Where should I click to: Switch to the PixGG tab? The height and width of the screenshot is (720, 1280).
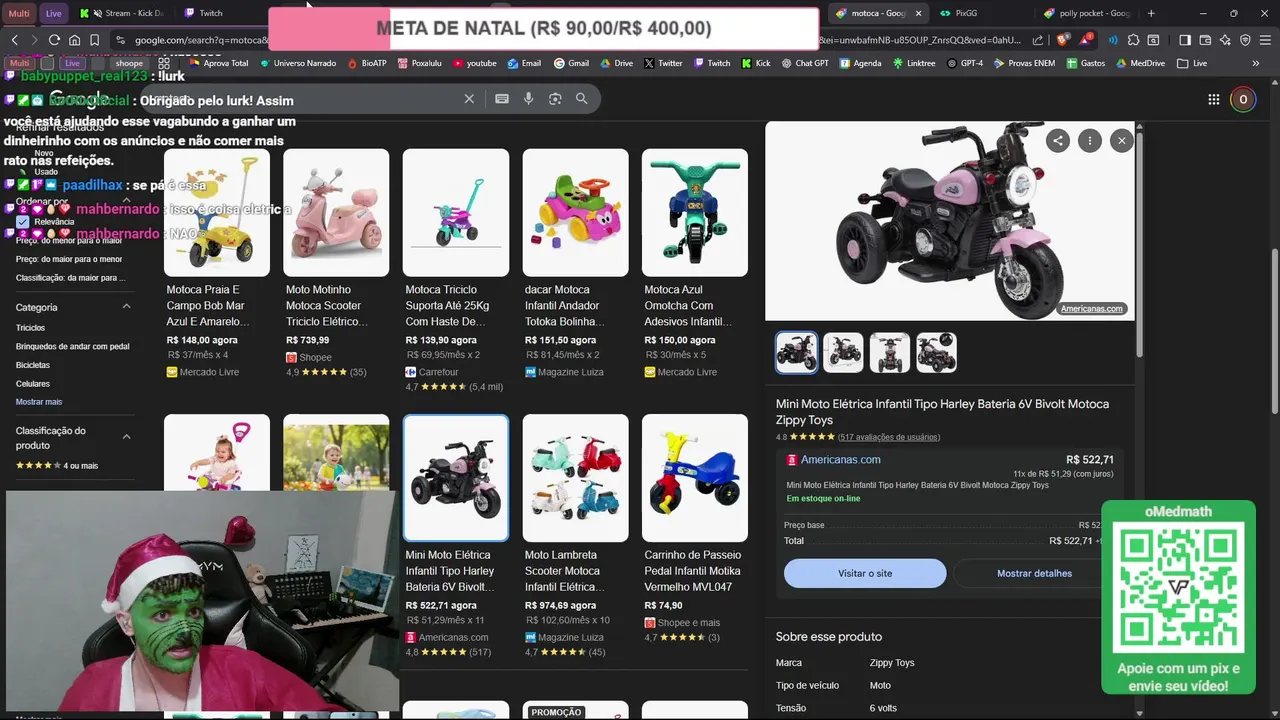pos(958,13)
